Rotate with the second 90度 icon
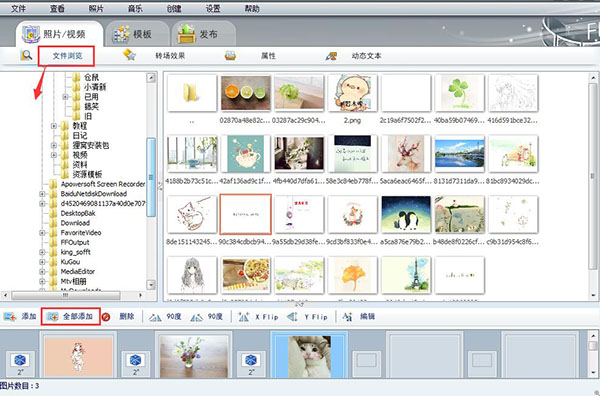The width and height of the screenshot is (600, 396). coord(197,317)
